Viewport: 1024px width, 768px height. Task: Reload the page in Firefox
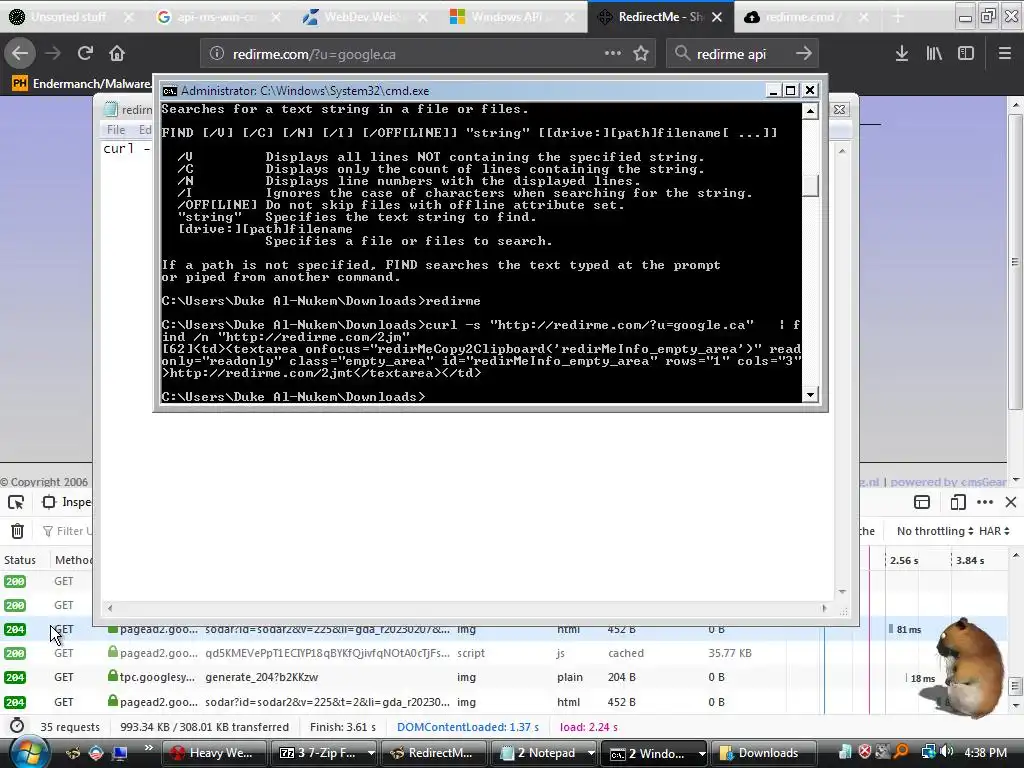click(x=85, y=54)
